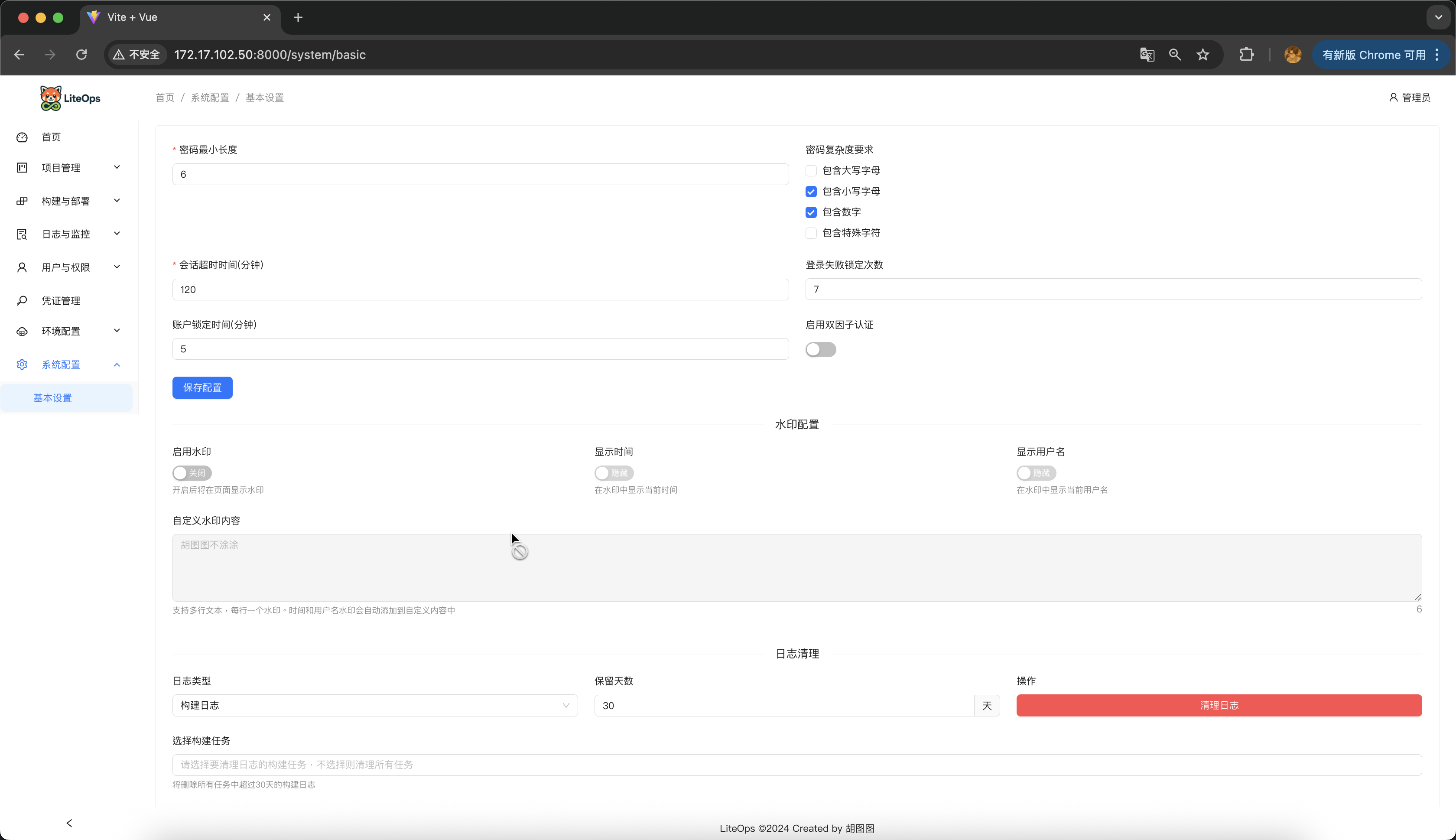
Task: Collapse the sidebar with bottom left arrow
Action: point(69,823)
